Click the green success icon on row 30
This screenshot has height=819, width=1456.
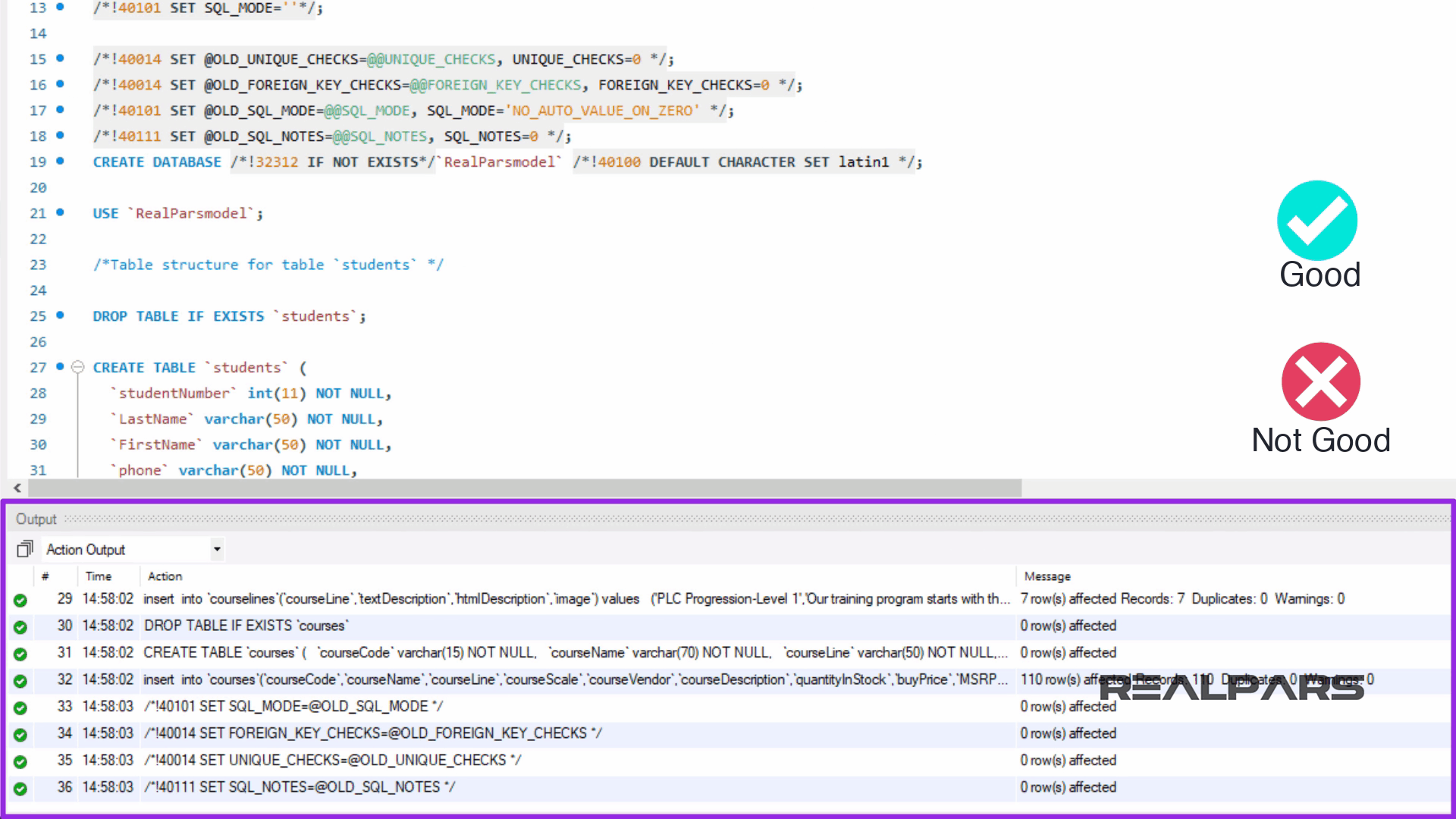(20, 627)
